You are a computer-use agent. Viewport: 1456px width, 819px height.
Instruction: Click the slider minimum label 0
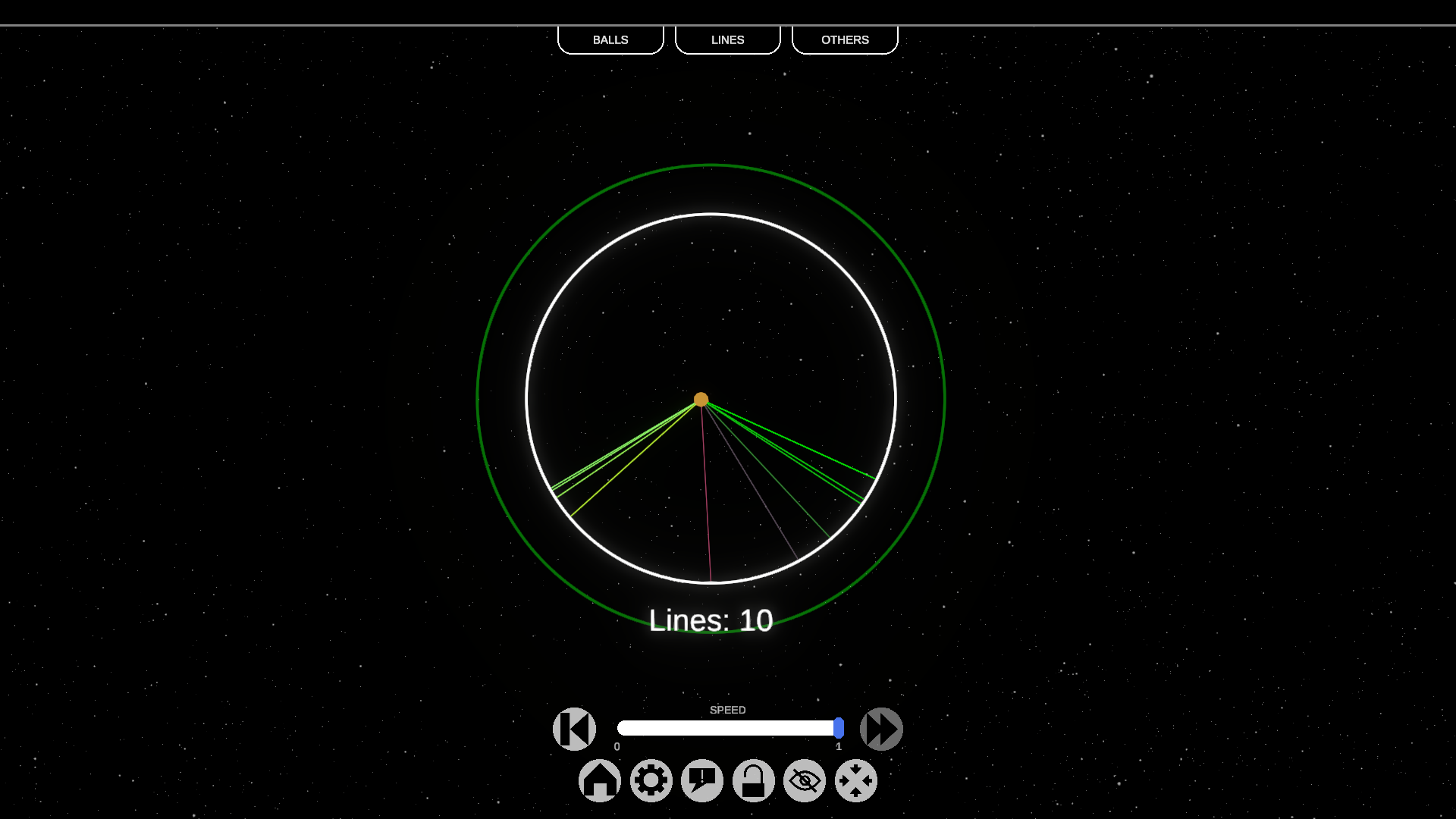(617, 747)
